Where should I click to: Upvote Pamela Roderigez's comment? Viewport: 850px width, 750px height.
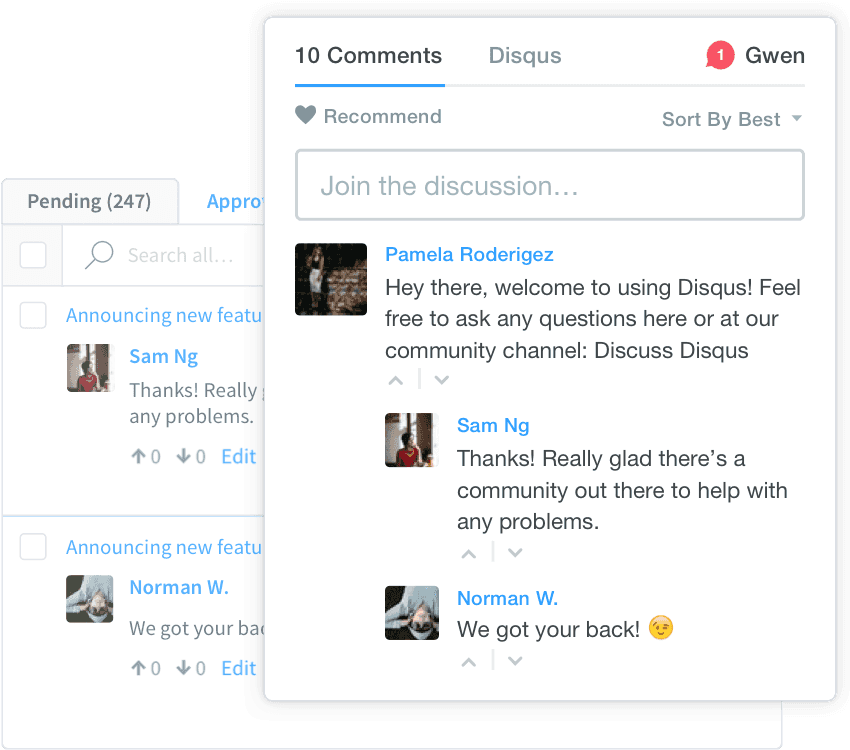[396, 380]
